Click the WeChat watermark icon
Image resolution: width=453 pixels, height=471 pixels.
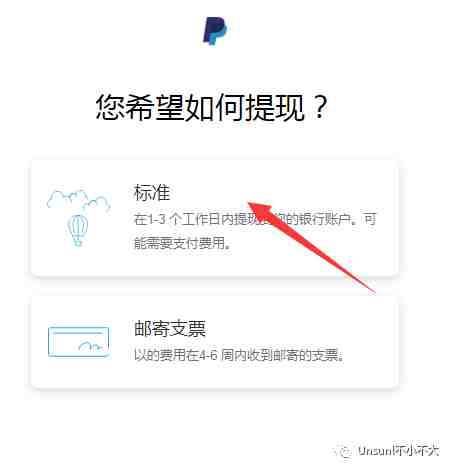(343, 451)
